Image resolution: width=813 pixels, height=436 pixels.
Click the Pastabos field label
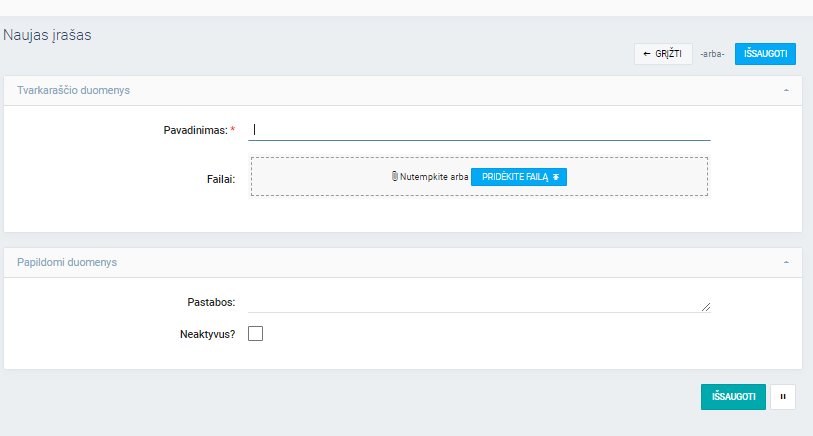tap(211, 301)
